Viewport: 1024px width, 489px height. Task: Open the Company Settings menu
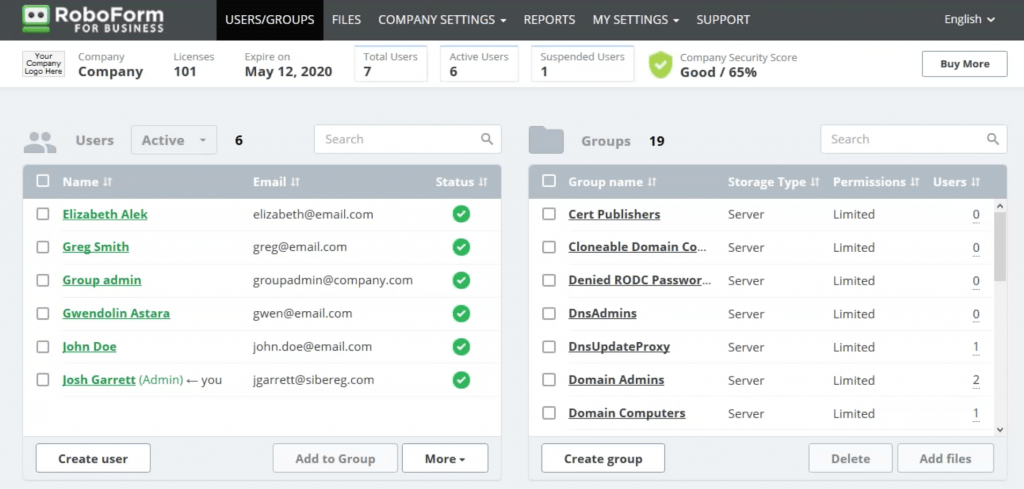pos(442,20)
